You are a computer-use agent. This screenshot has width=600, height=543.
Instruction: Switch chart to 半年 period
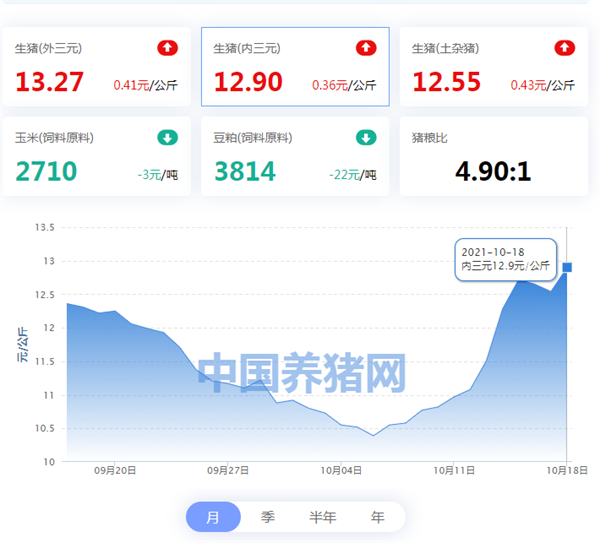pos(323,517)
